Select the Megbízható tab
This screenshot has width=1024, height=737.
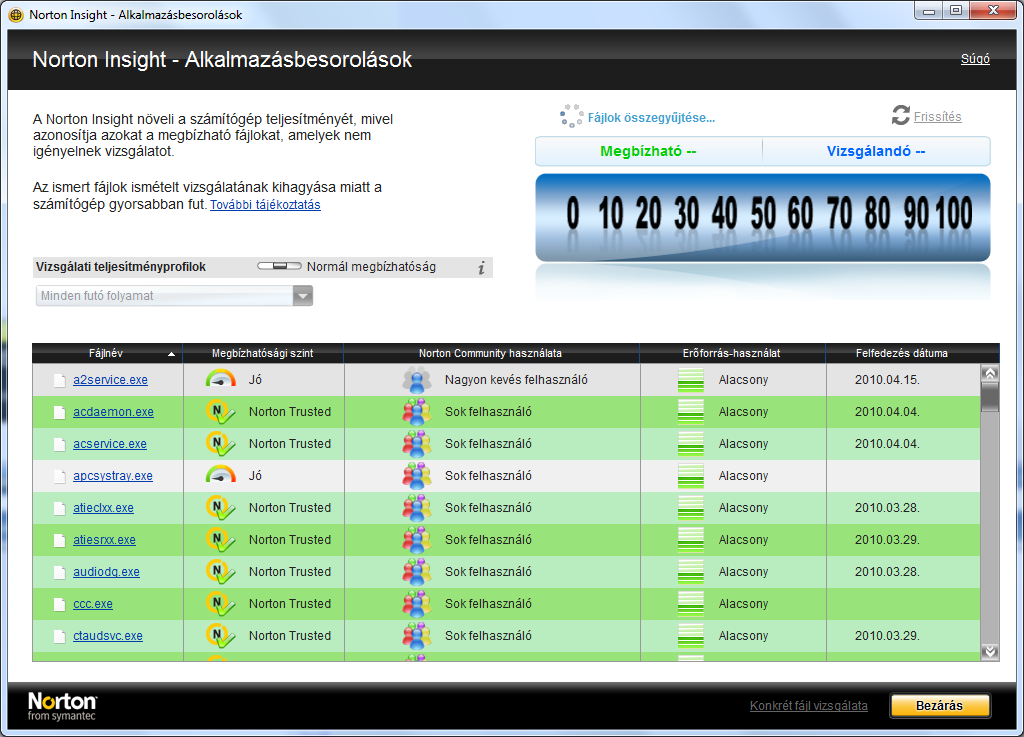tap(648, 151)
